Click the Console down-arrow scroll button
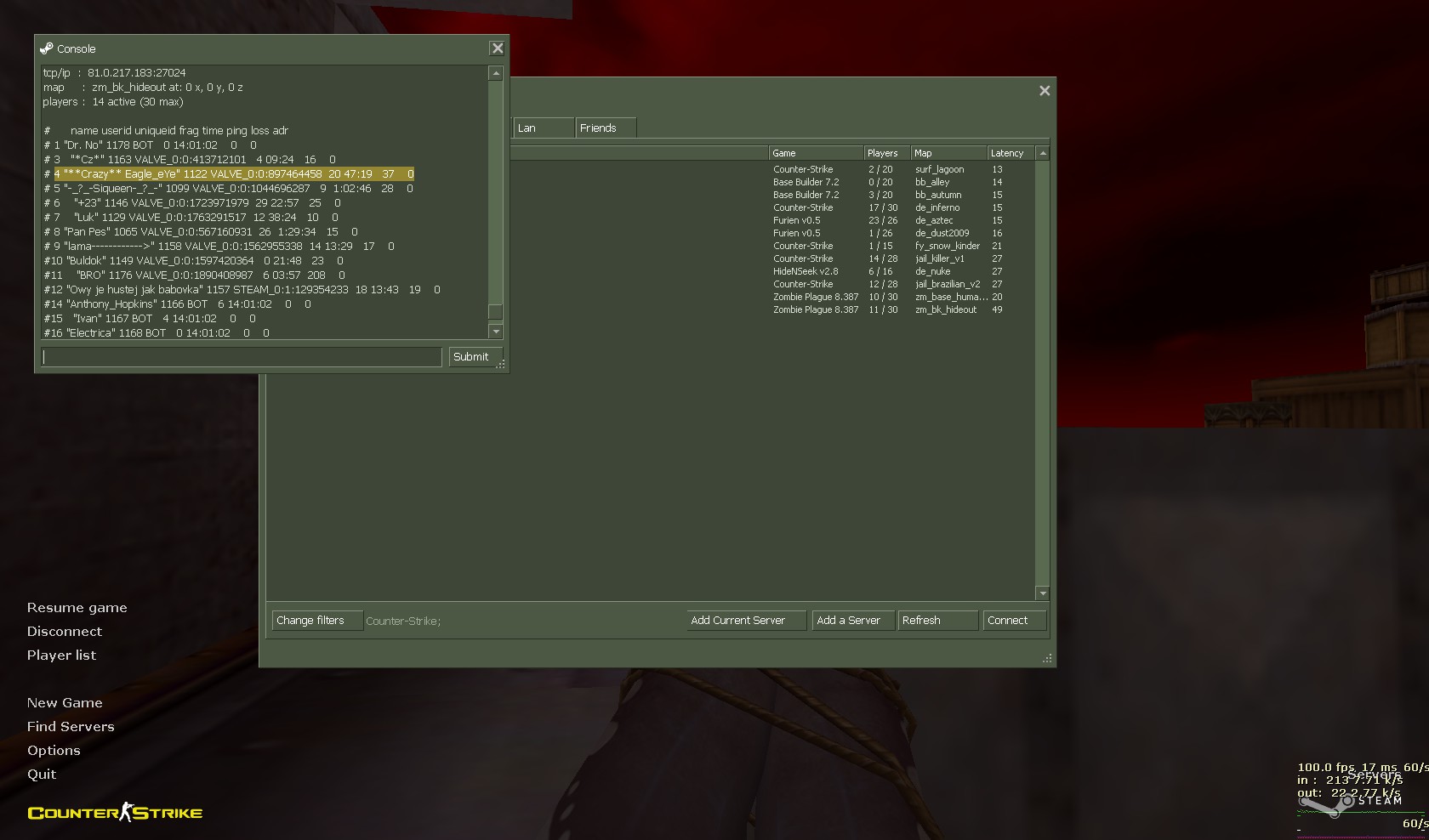 (496, 332)
